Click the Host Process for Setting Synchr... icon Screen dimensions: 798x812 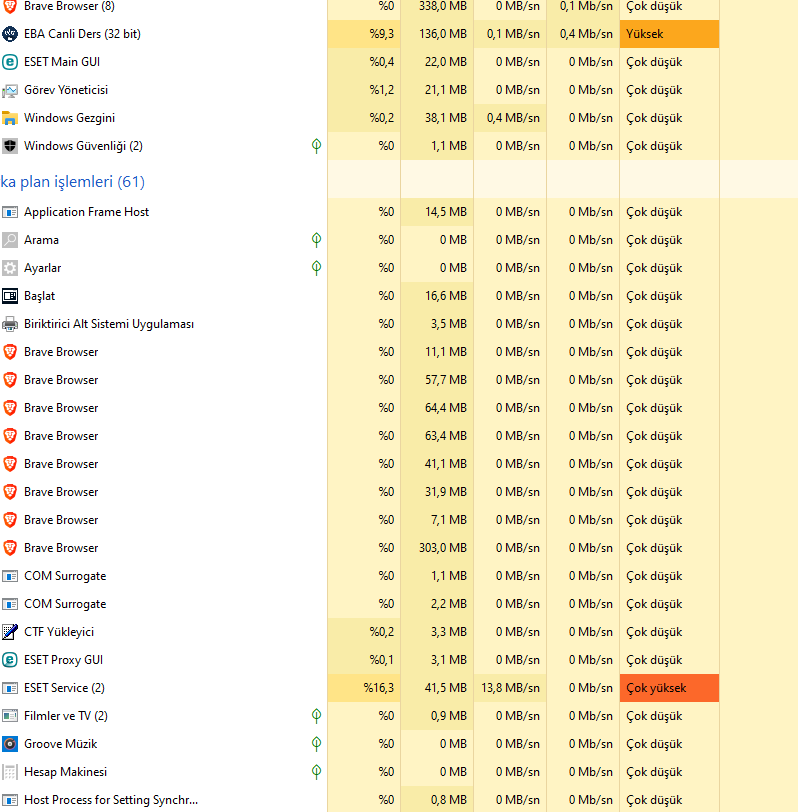10,800
